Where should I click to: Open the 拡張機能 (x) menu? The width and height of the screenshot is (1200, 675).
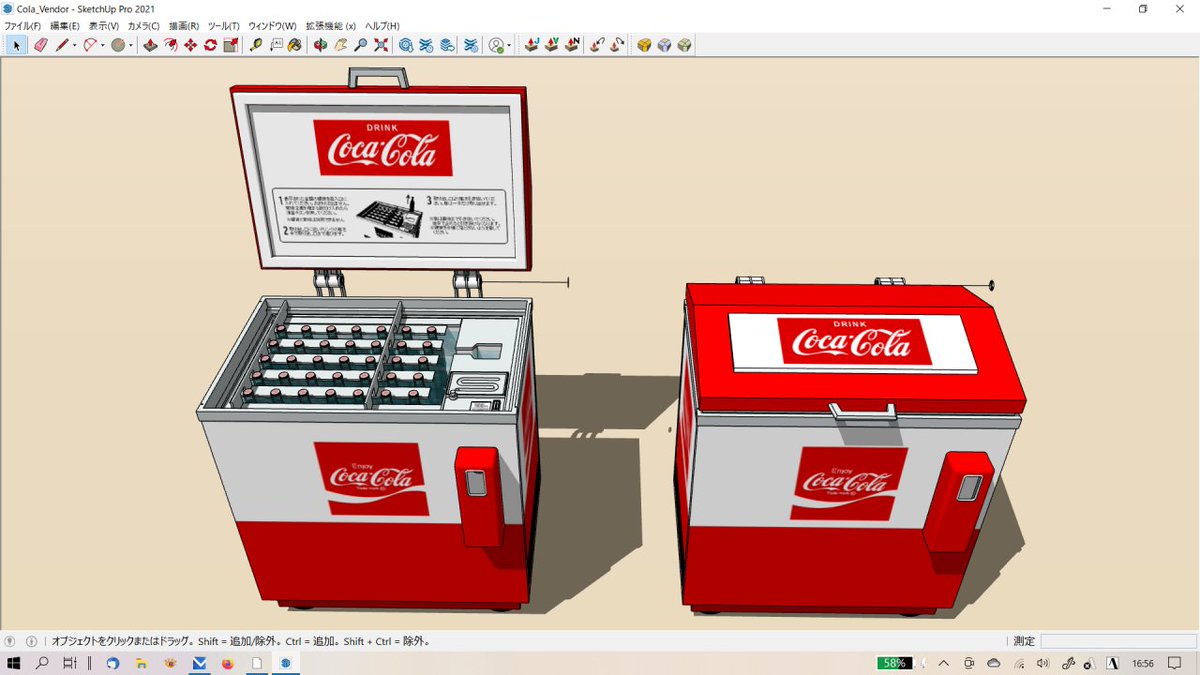330,25
